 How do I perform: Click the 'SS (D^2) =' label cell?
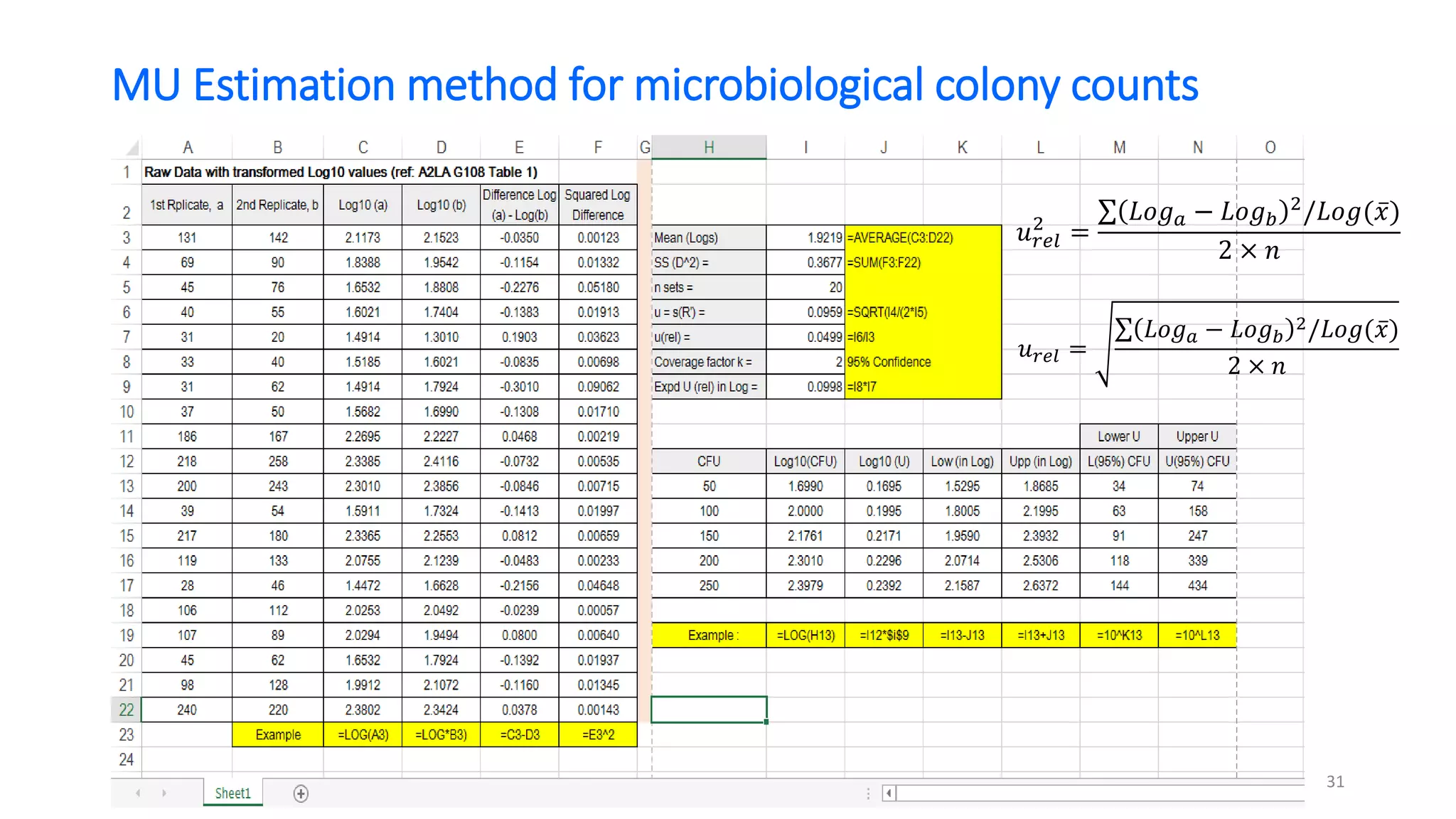pyautogui.click(x=709, y=262)
